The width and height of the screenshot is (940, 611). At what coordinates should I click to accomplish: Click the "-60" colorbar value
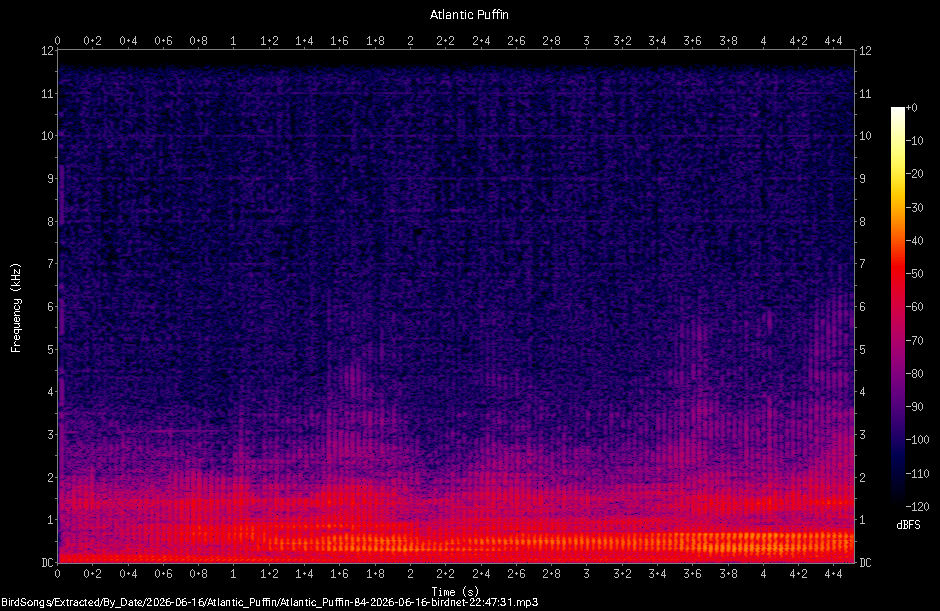pyautogui.click(x=914, y=306)
